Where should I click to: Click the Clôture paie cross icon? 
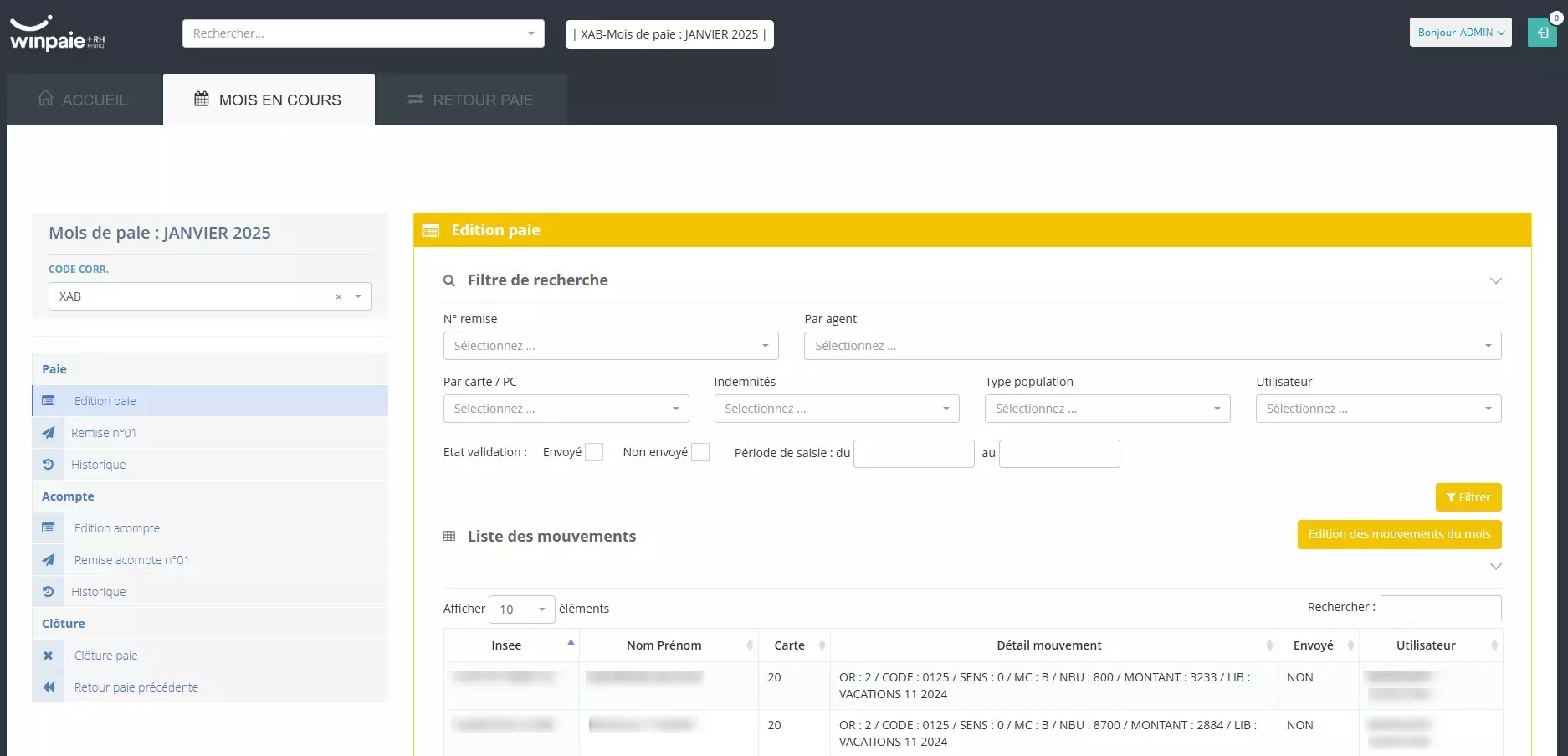pos(49,656)
